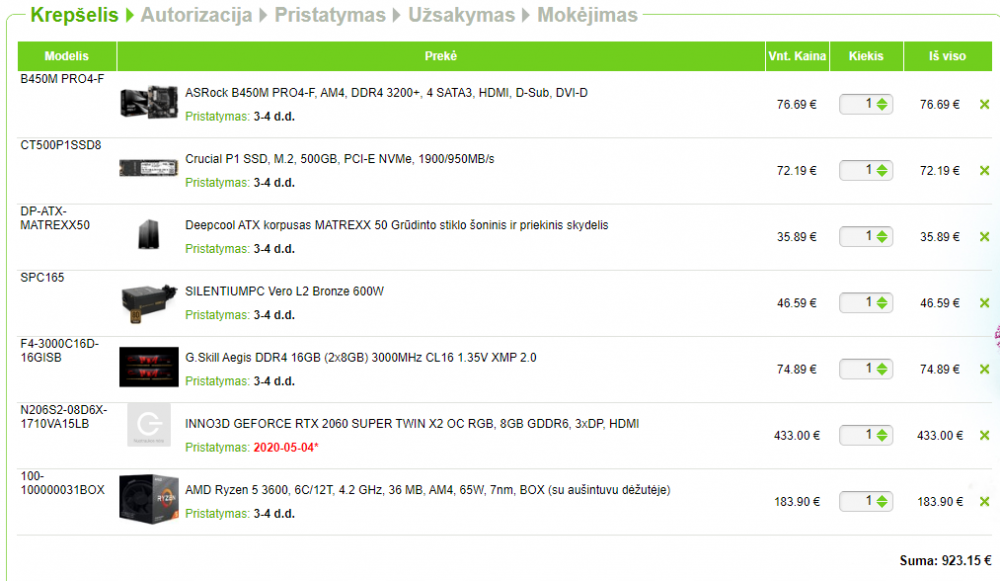The width and height of the screenshot is (1000, 581).
Task: Select model code B450M PRO4-F
Action: (x=62, y=79)
